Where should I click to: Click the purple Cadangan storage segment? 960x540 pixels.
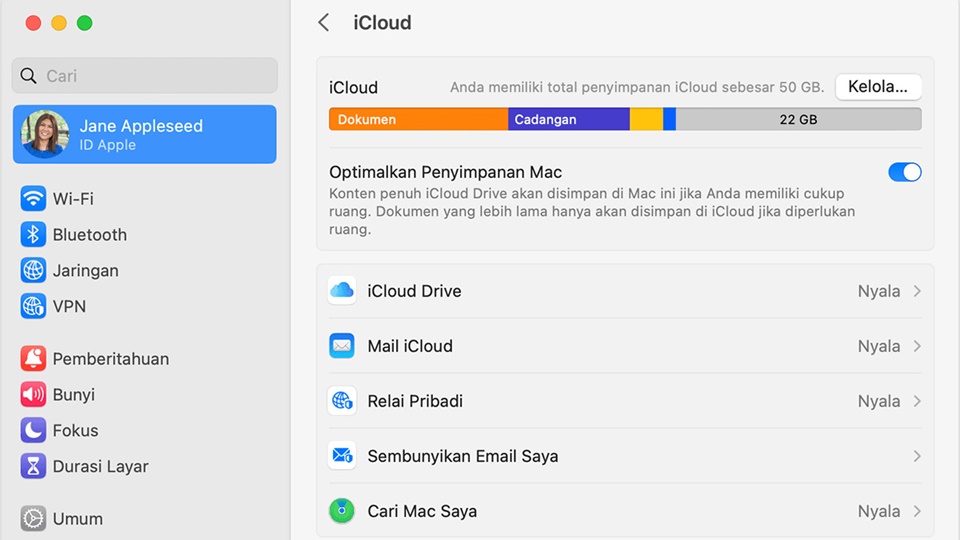pyautogui.click(x=569, y=119)
